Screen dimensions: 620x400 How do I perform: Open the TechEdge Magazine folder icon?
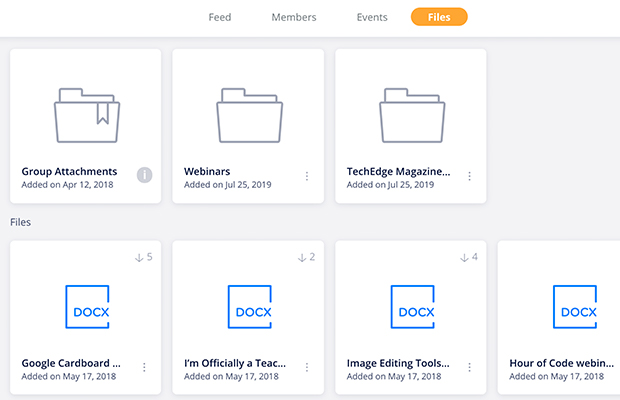click(412, 115)
